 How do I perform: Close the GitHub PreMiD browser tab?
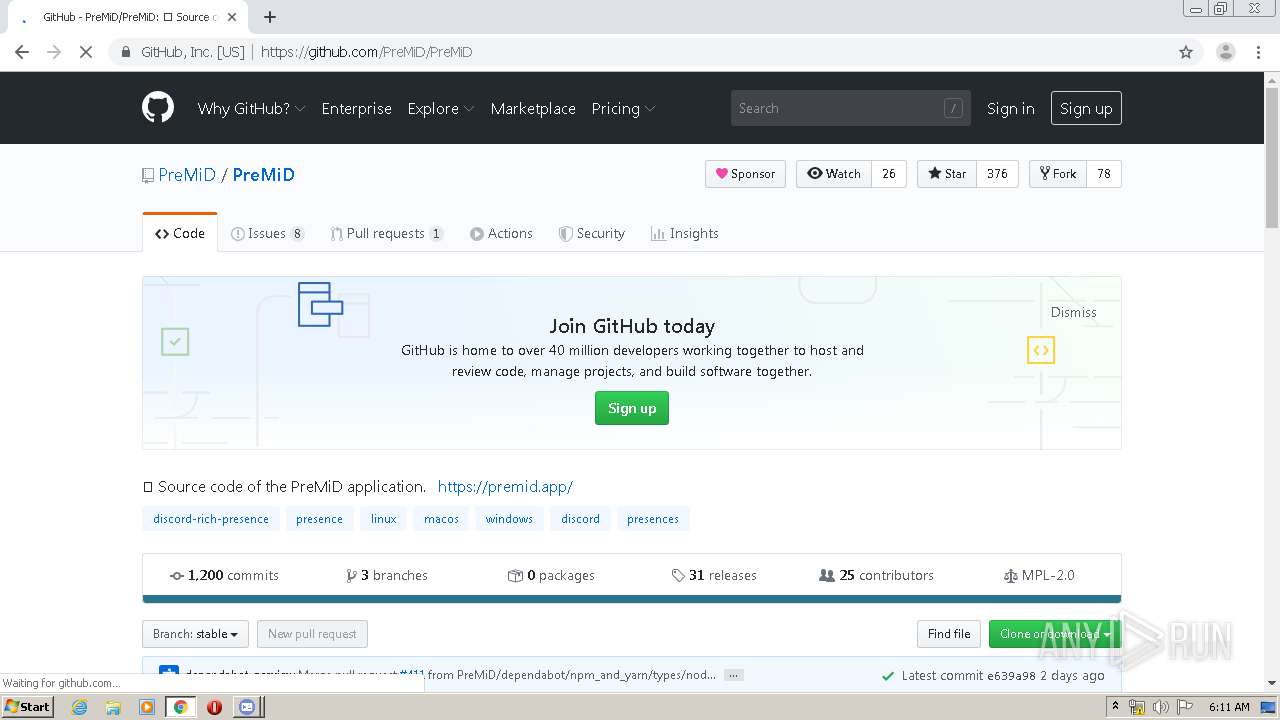click(232, 17)
